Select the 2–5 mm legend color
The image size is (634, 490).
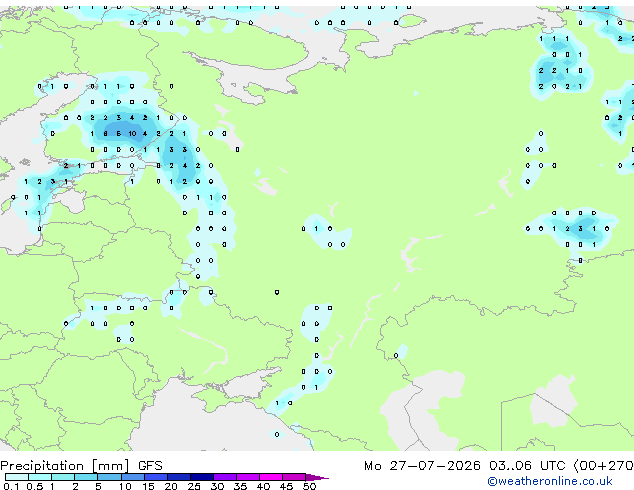(86, 477)
